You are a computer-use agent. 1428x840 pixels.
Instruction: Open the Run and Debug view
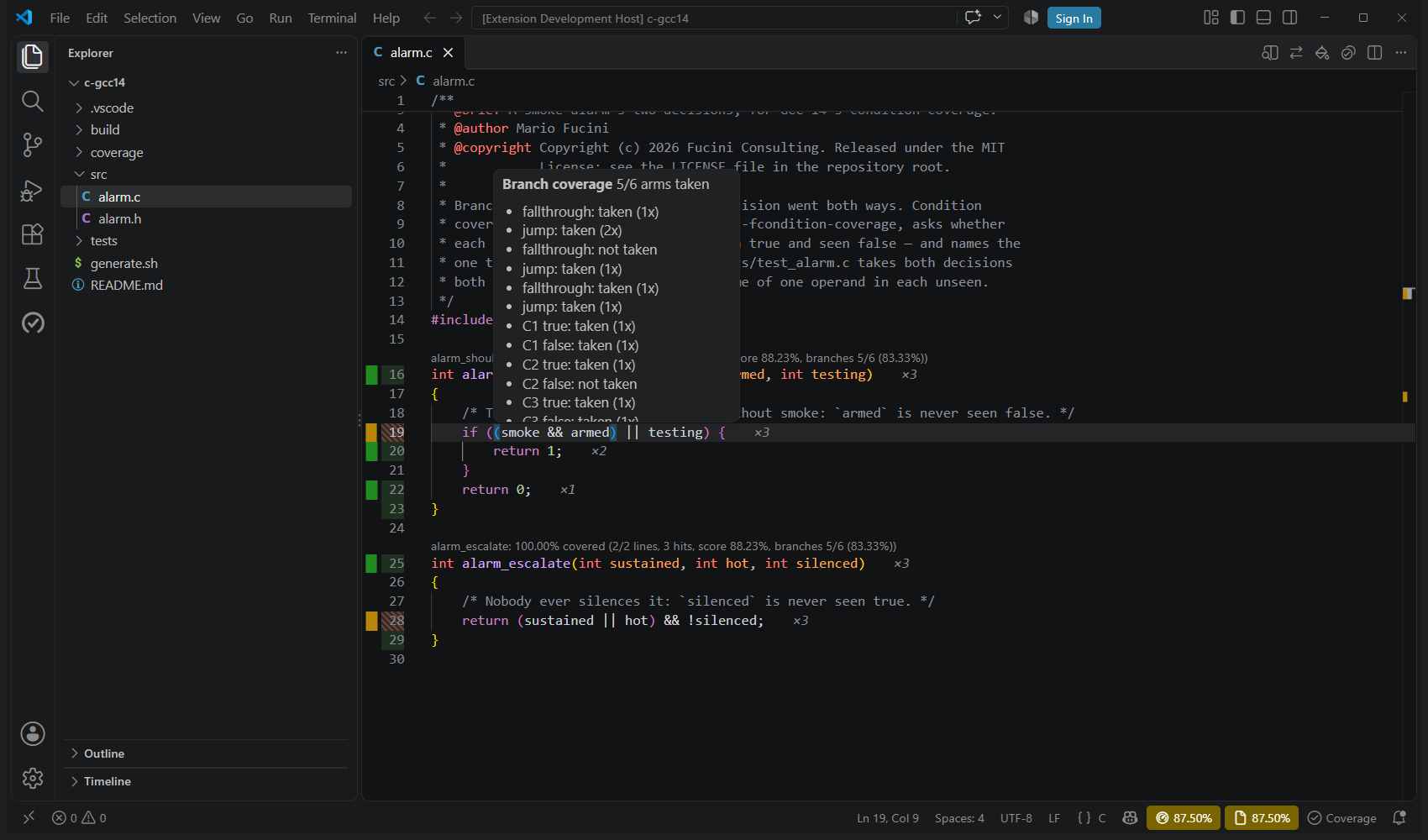click(x=32, y=191)
